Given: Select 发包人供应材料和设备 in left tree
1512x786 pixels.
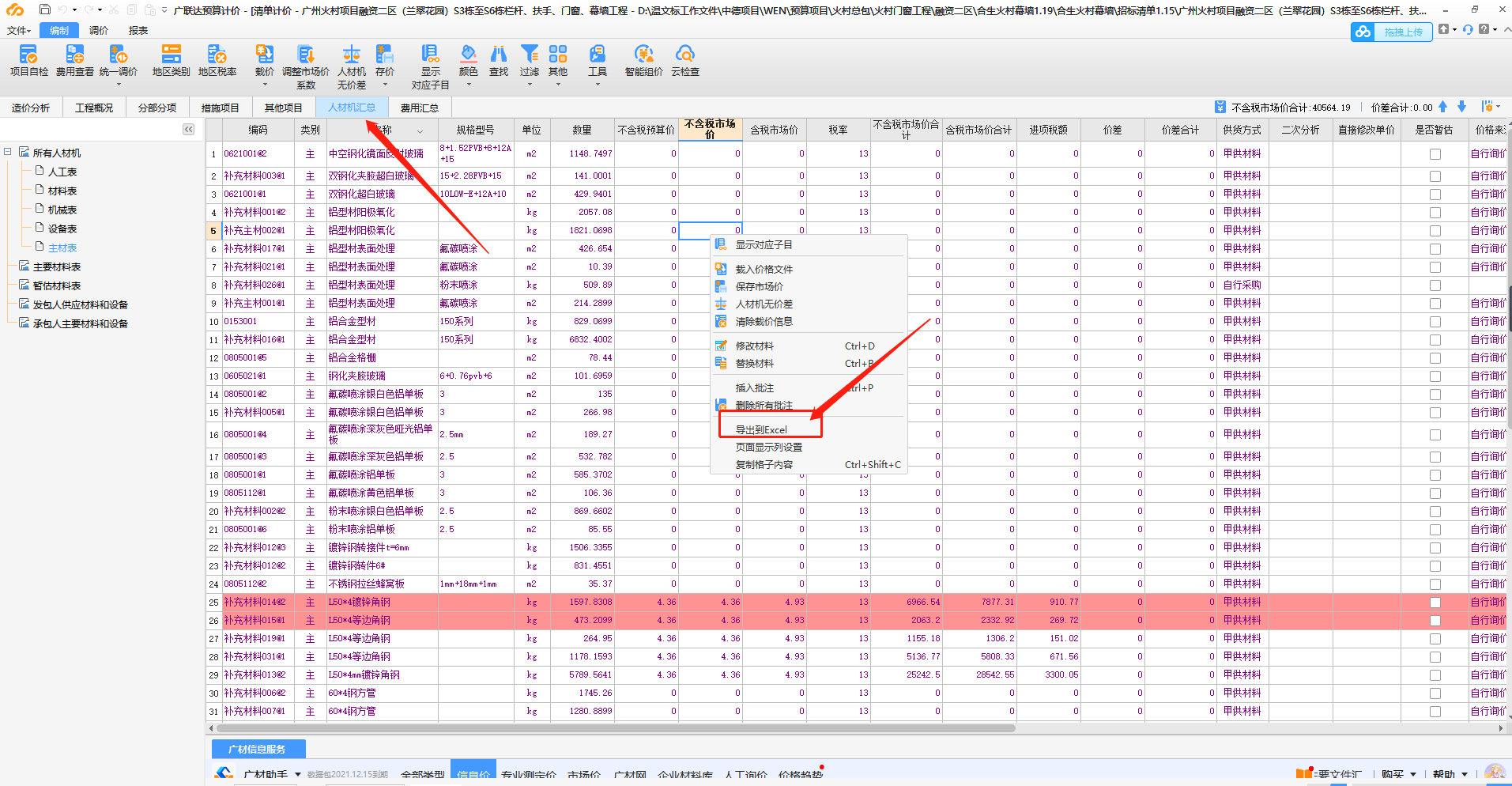Looking at the screenshot, I should click(x=81, y=304).
